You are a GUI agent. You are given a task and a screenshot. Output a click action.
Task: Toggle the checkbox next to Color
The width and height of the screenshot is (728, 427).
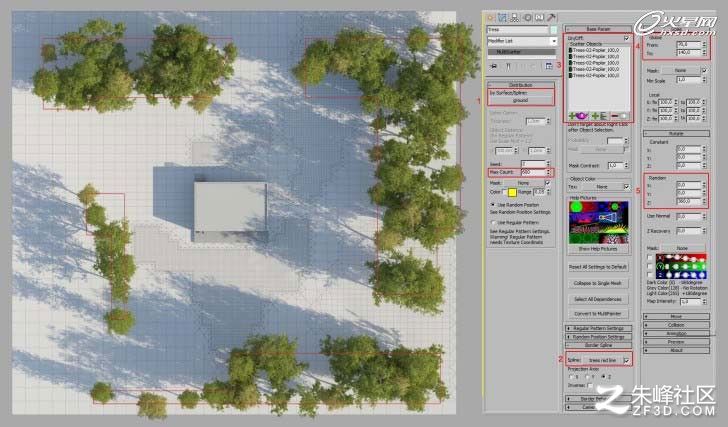504,191
